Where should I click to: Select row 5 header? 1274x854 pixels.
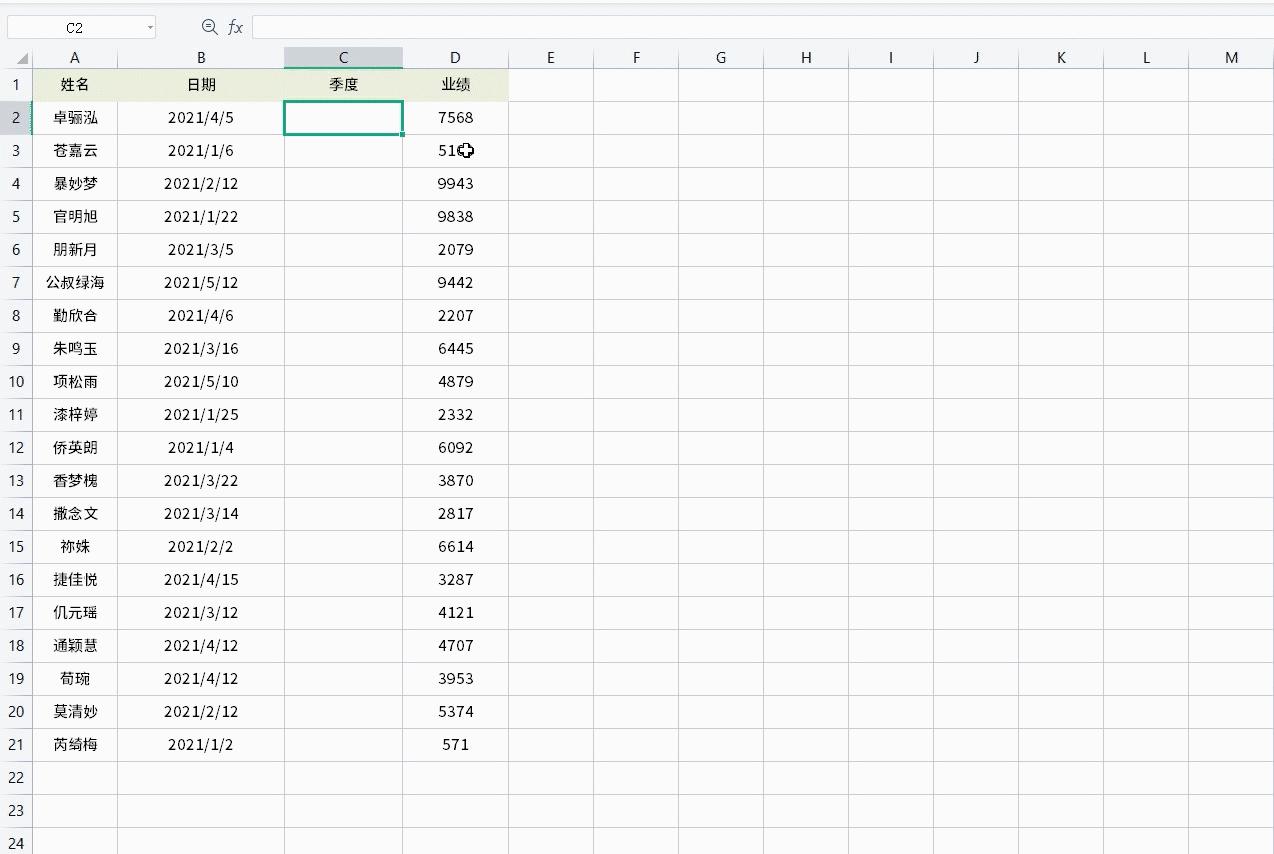(x=16, y=217)
